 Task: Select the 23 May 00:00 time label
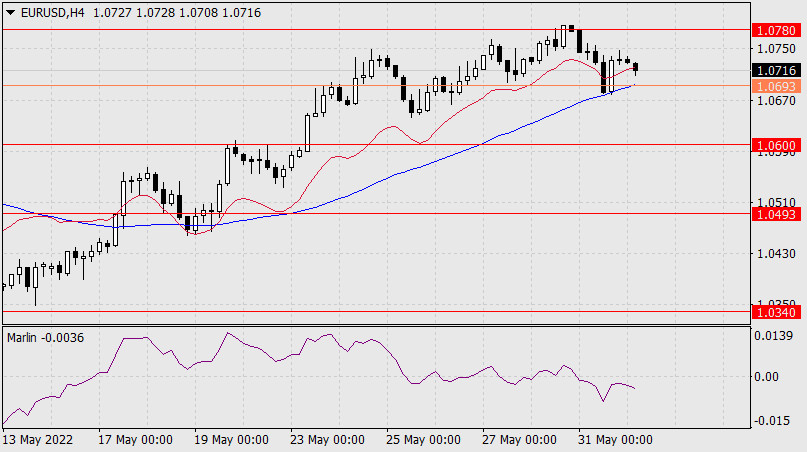pos(327,440)
